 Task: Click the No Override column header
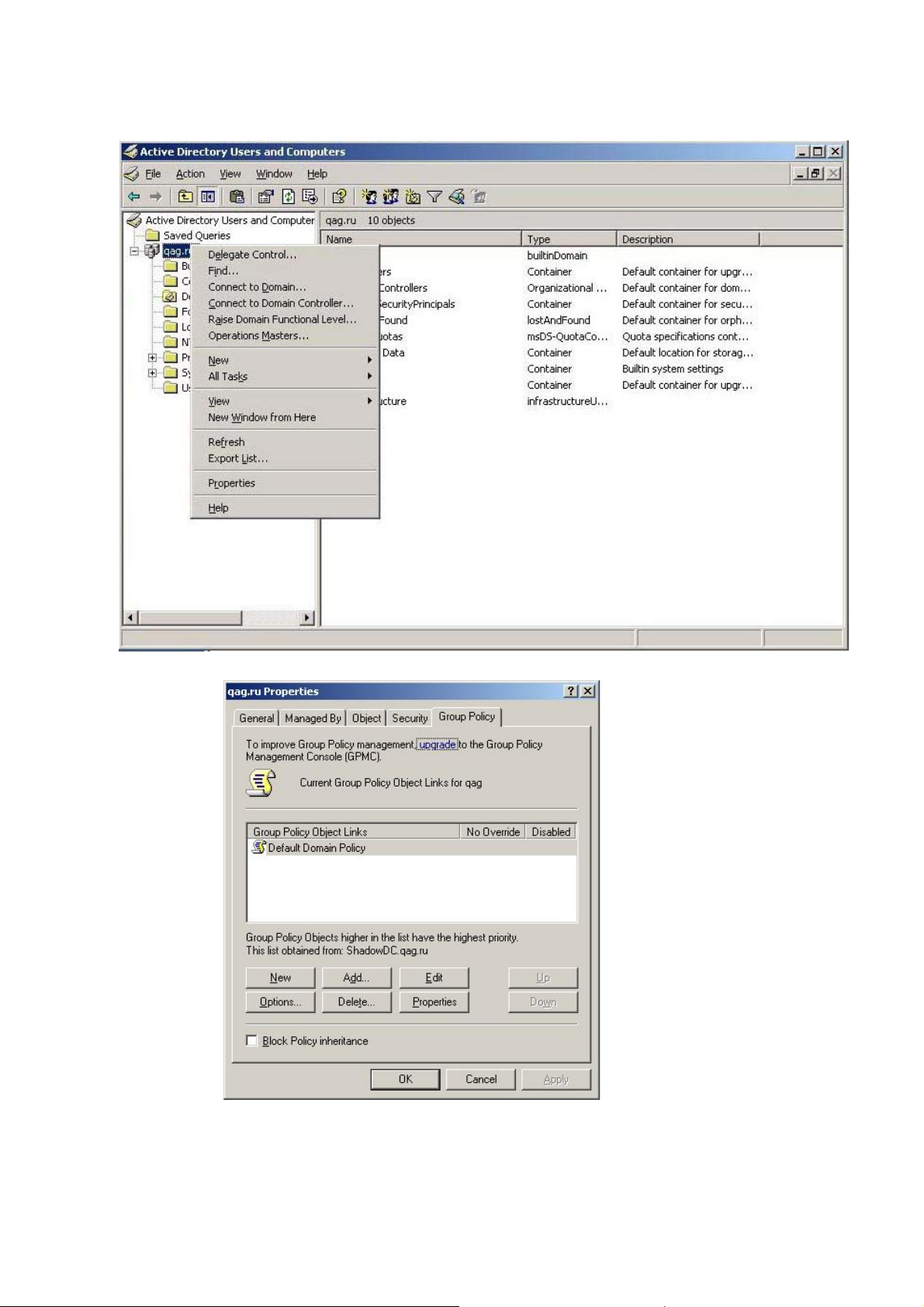493,832
